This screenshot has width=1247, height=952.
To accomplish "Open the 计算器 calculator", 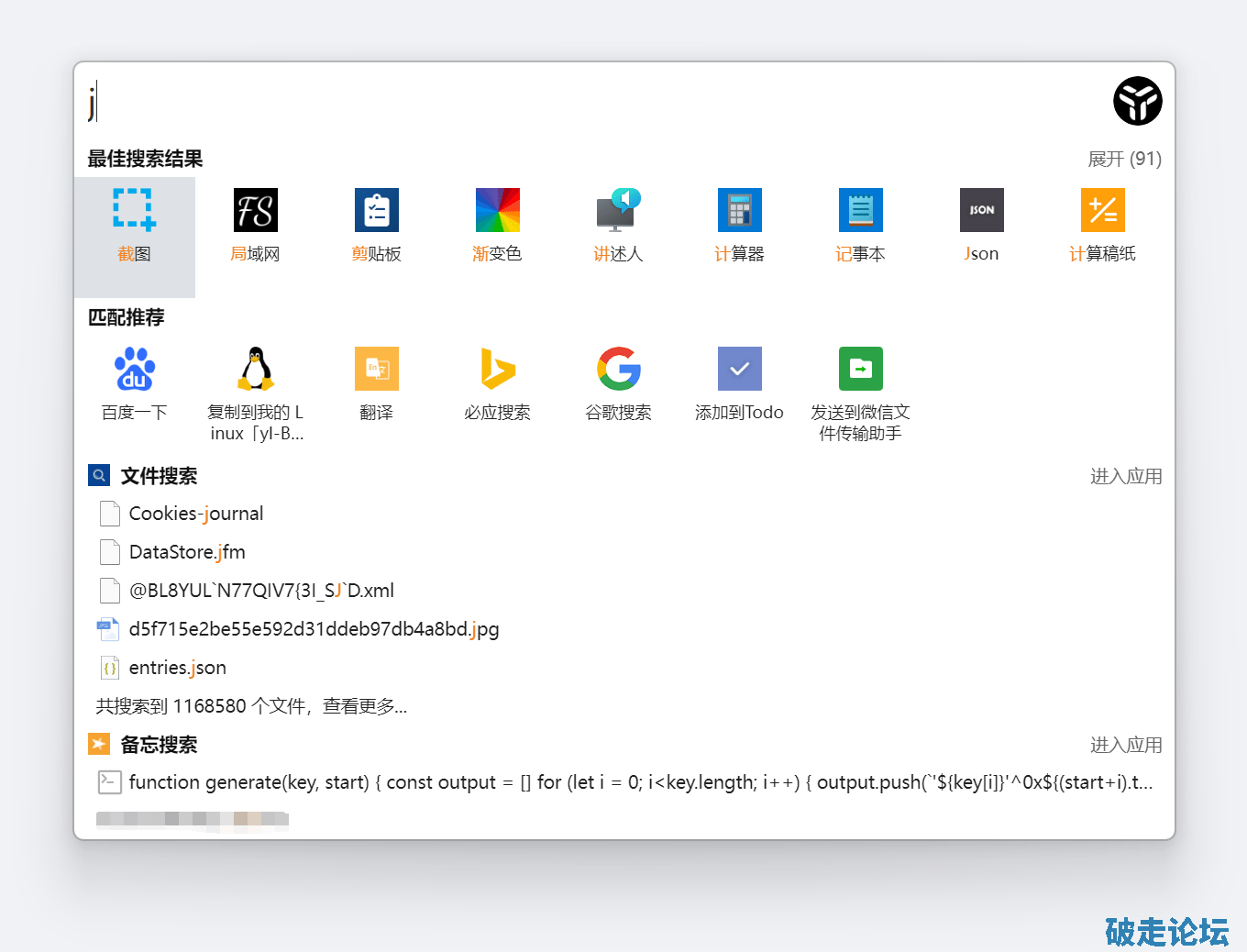I will 739,227.
